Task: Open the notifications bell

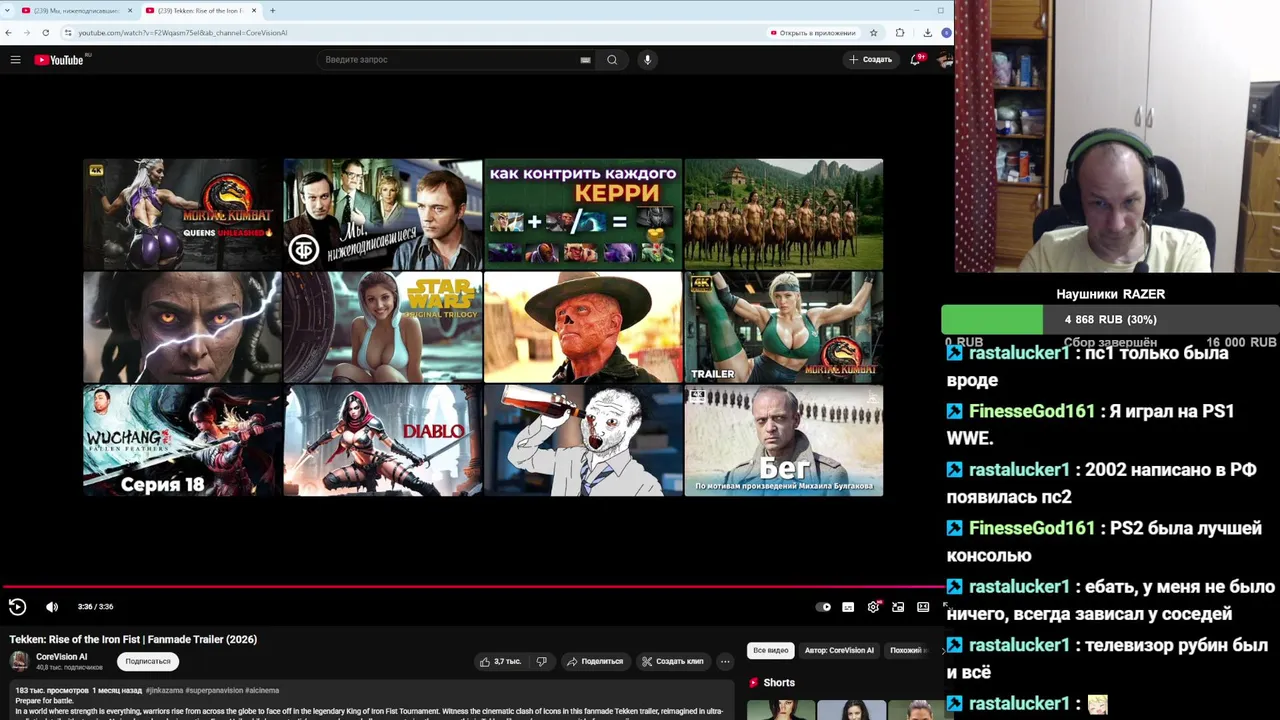Action: (x=914, y=60)
